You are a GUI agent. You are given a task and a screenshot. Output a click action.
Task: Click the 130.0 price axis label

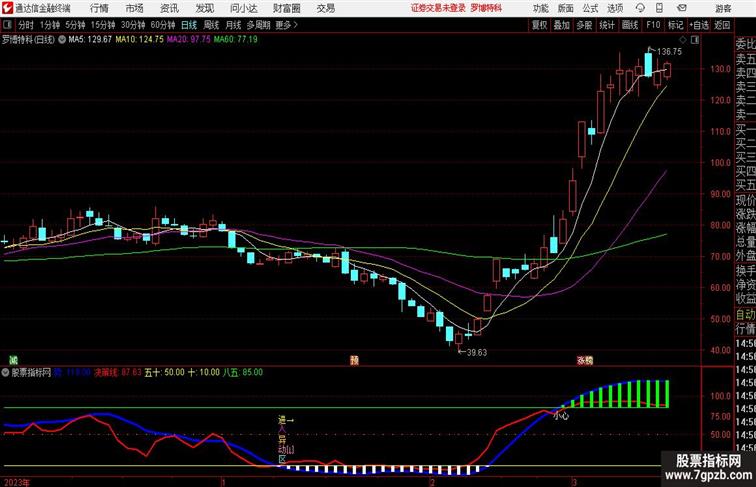720,69
